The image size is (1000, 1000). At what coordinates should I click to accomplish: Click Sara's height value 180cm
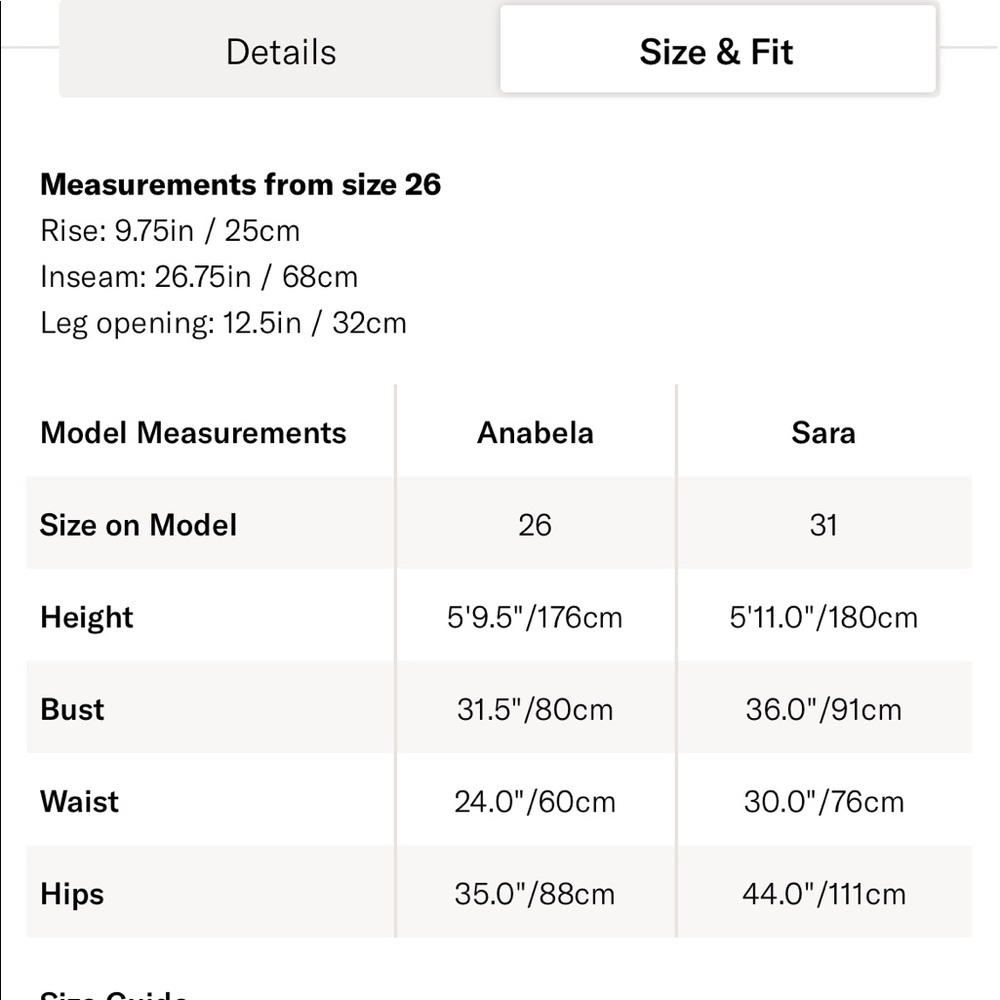coord(823,617)
